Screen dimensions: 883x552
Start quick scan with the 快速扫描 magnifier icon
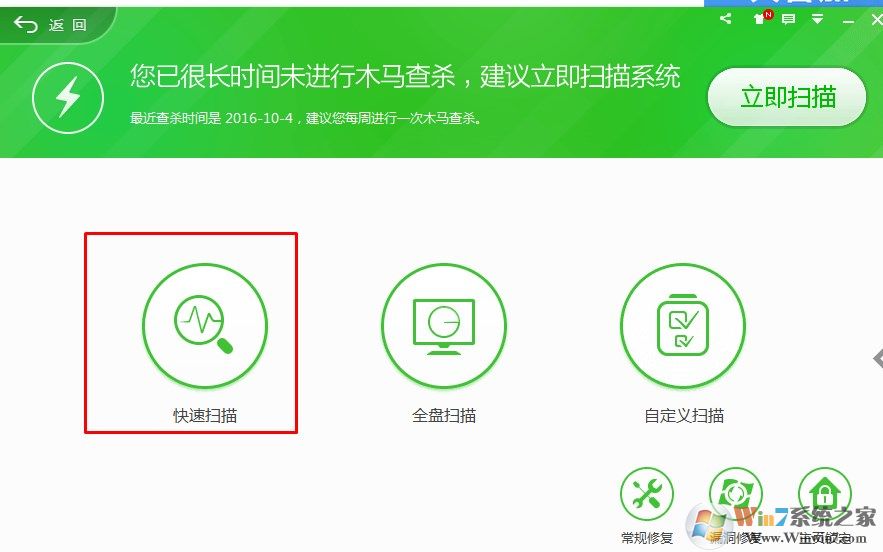(x=204, y=326)
